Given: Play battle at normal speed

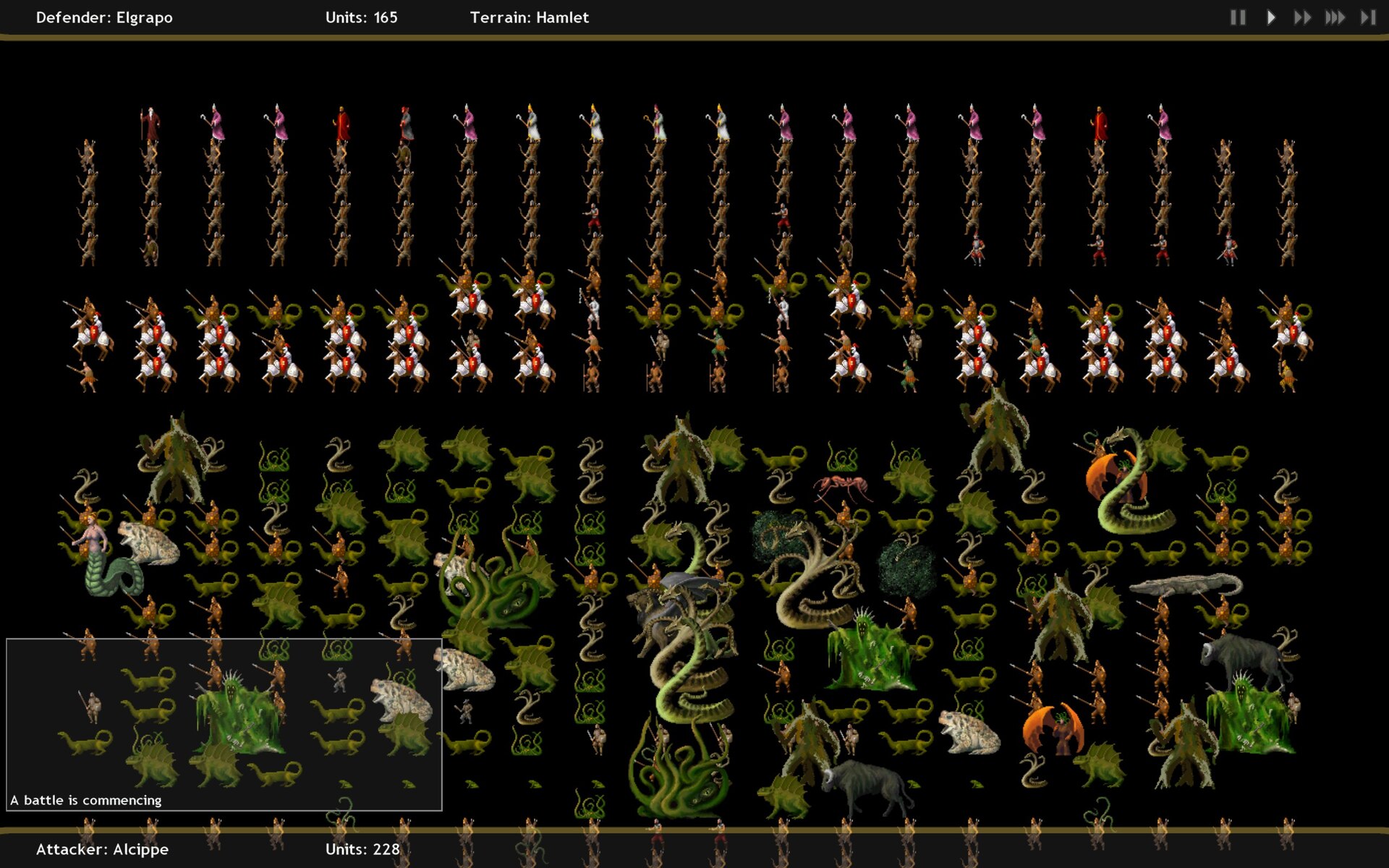Looking at the screenshot, I should [x=1271, y=17].
